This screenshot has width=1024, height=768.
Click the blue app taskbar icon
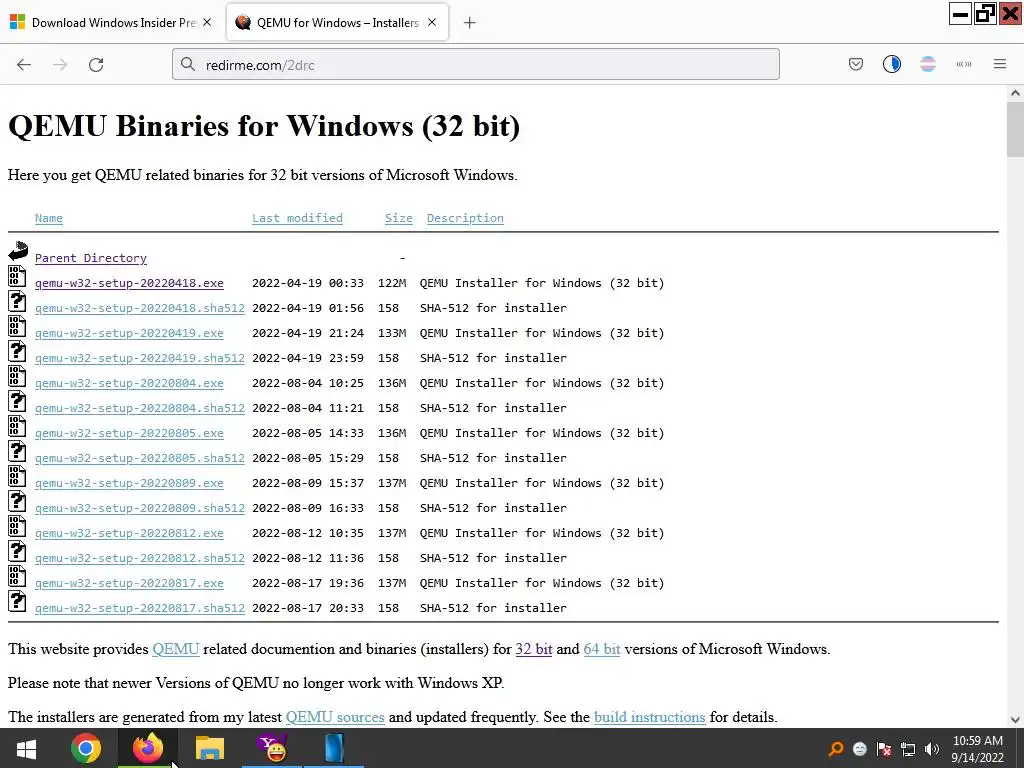[334, 748]
